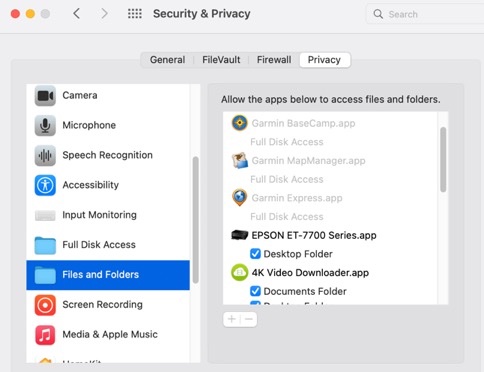Image resolution: width=484 pixels, height=372 pixels.
Task: Open Media & Apple Music category
Action: (108, 334)
